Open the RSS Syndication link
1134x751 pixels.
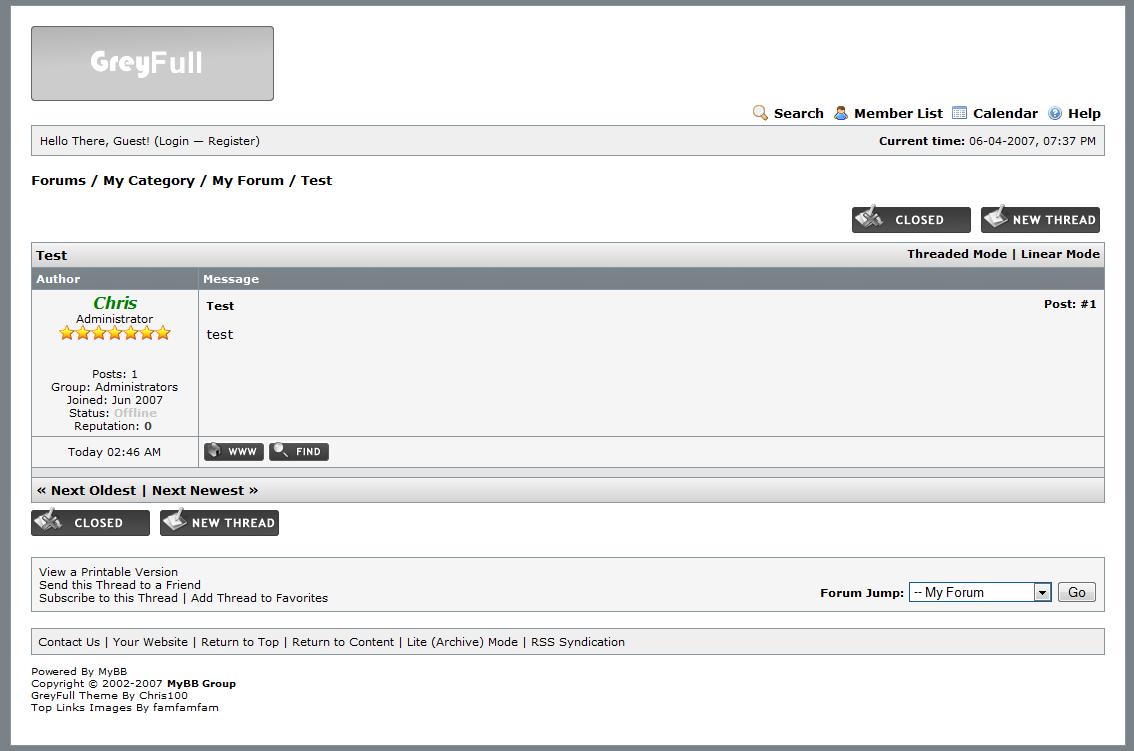point(577,642)
